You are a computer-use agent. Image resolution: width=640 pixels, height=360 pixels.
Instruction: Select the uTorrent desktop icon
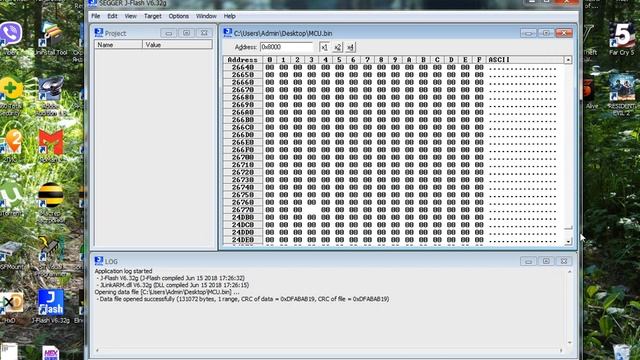[11, 196]
